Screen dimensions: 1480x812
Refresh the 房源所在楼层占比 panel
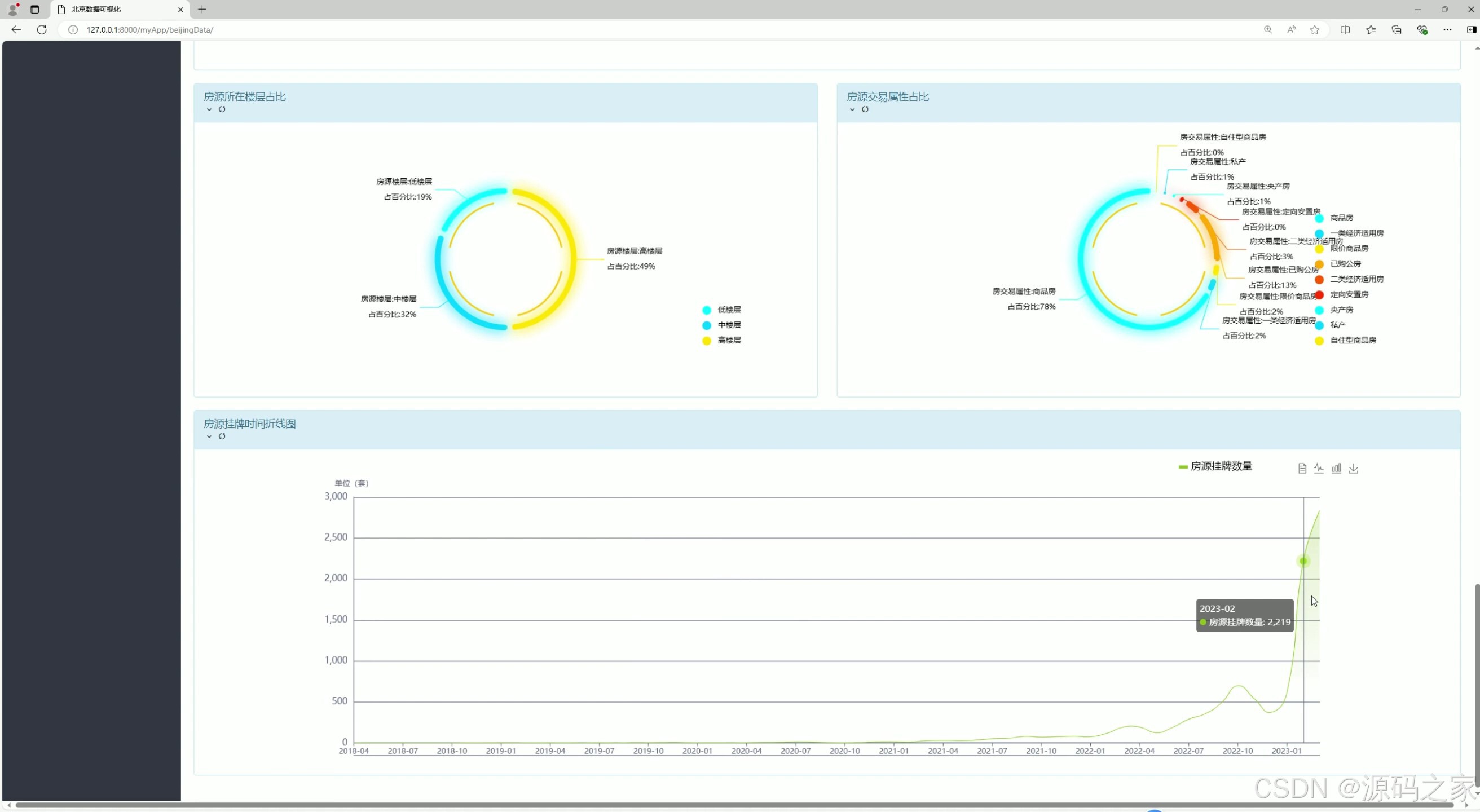click(x=222, y=109)
